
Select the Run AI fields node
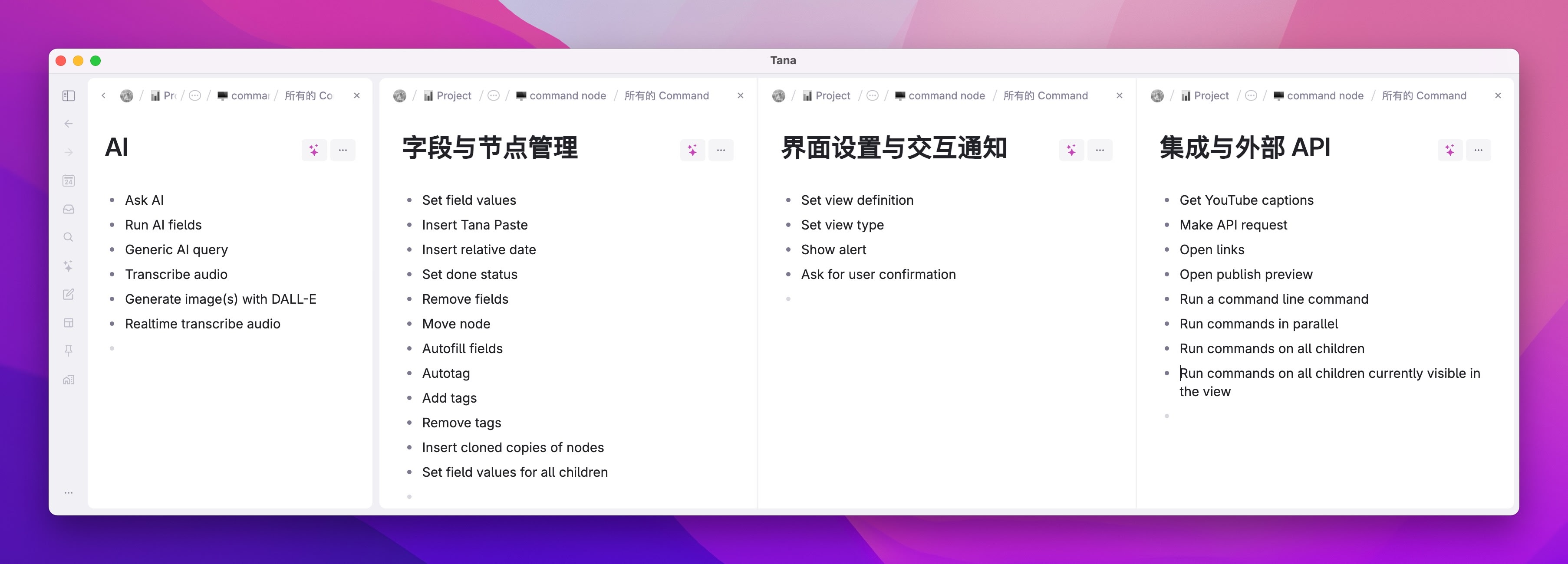163,225
